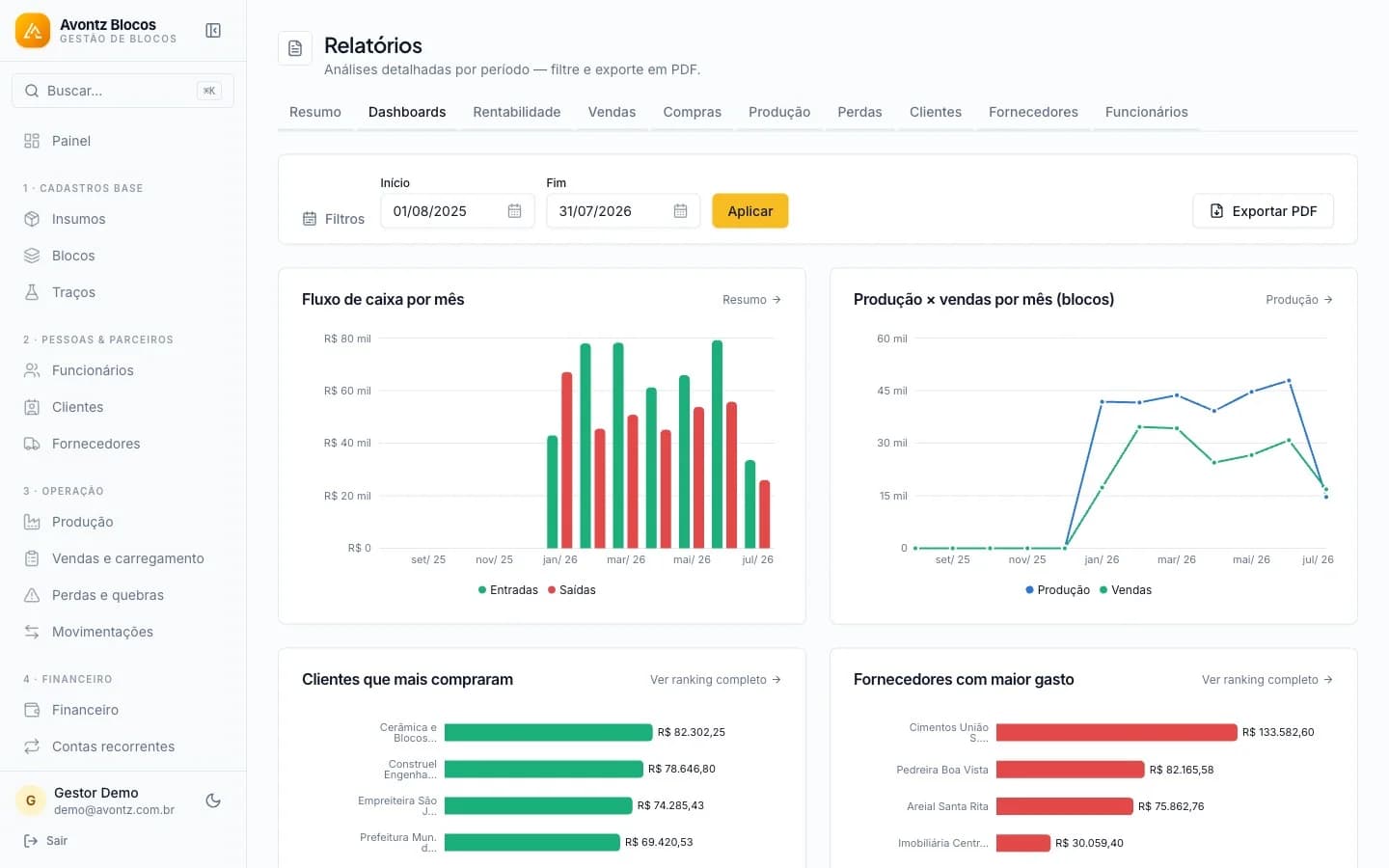Open Contas recorrentes in sidebar
Image resolution: width=1389 pixels, height=868 pixels.
coord(123,746)
